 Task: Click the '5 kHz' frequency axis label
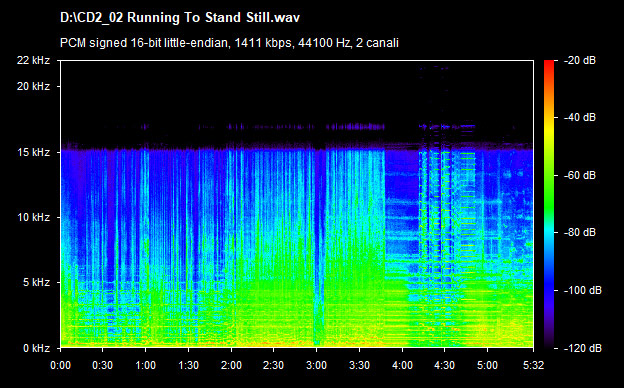click(36, 283)
